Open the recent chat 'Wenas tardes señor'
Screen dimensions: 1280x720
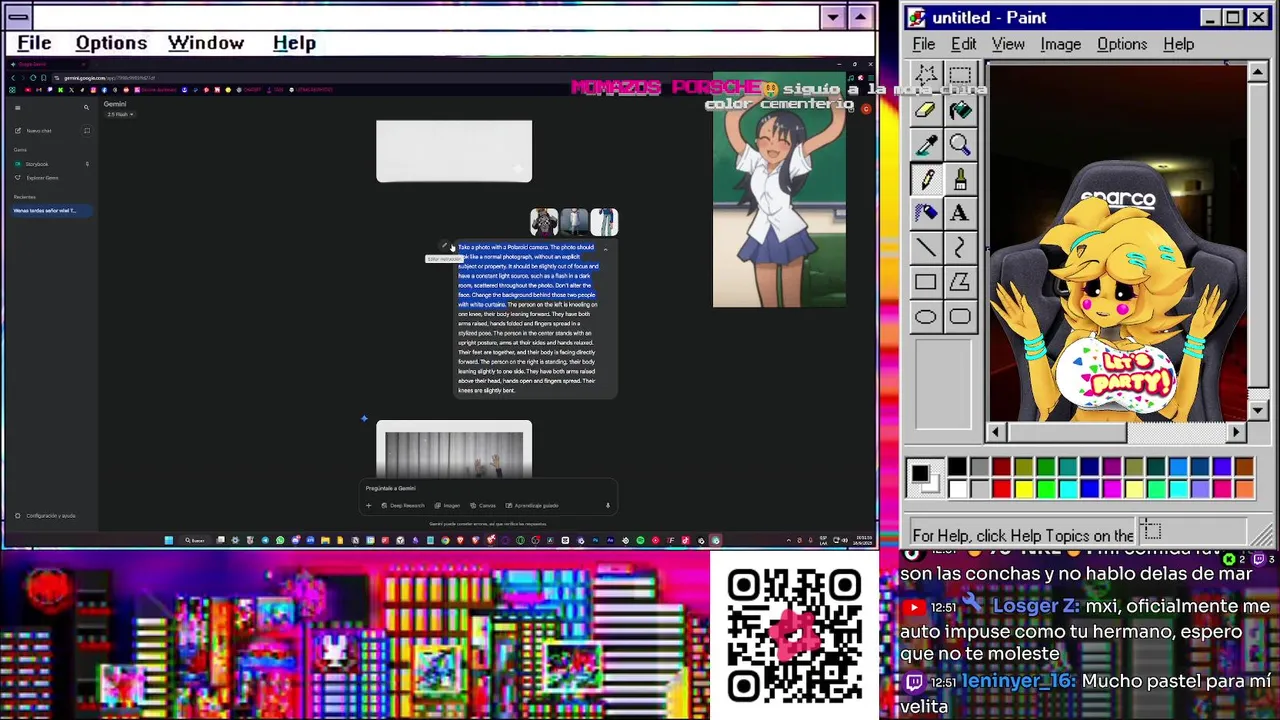click(x=50, y=211)
